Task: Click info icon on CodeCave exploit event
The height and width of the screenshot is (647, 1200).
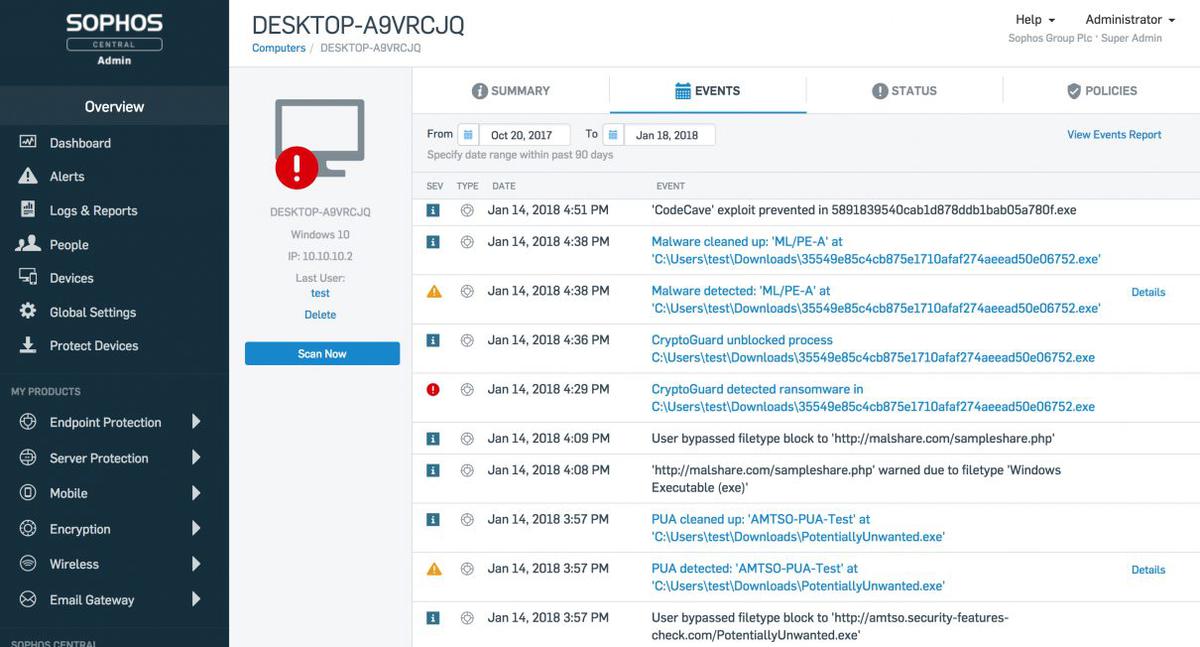Action: coord(433,210)
